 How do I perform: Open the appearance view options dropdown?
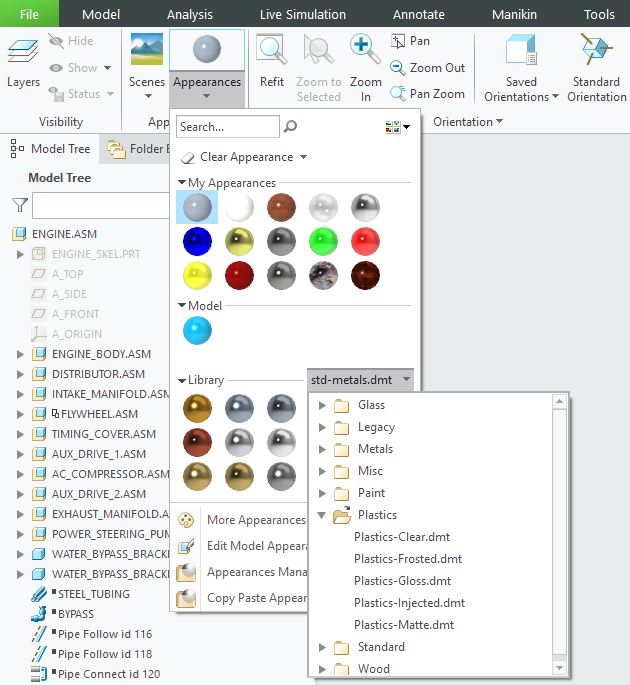coord(398,127)
